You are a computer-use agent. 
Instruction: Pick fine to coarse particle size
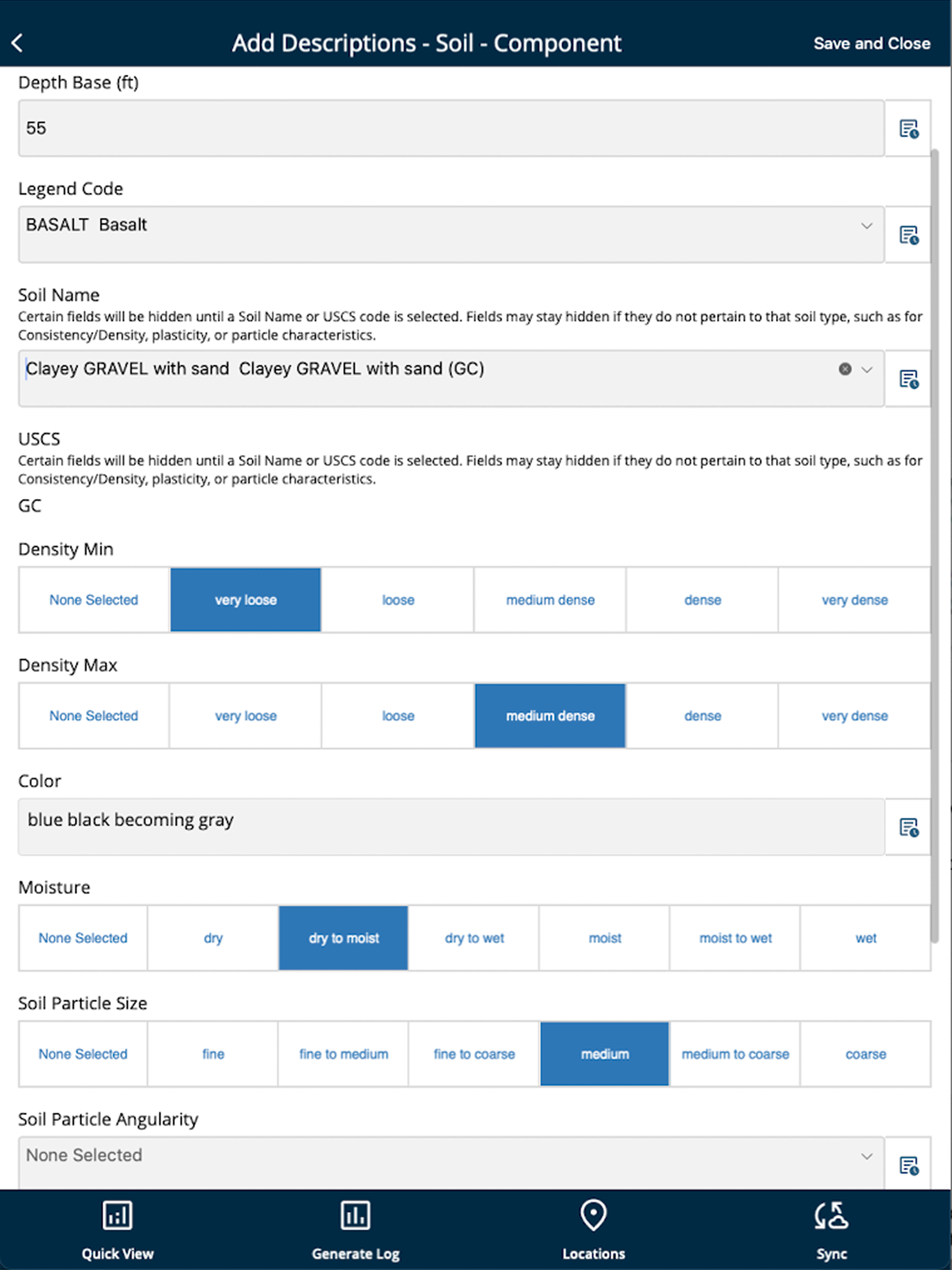pyautogui.click(x=474, y=1054)
